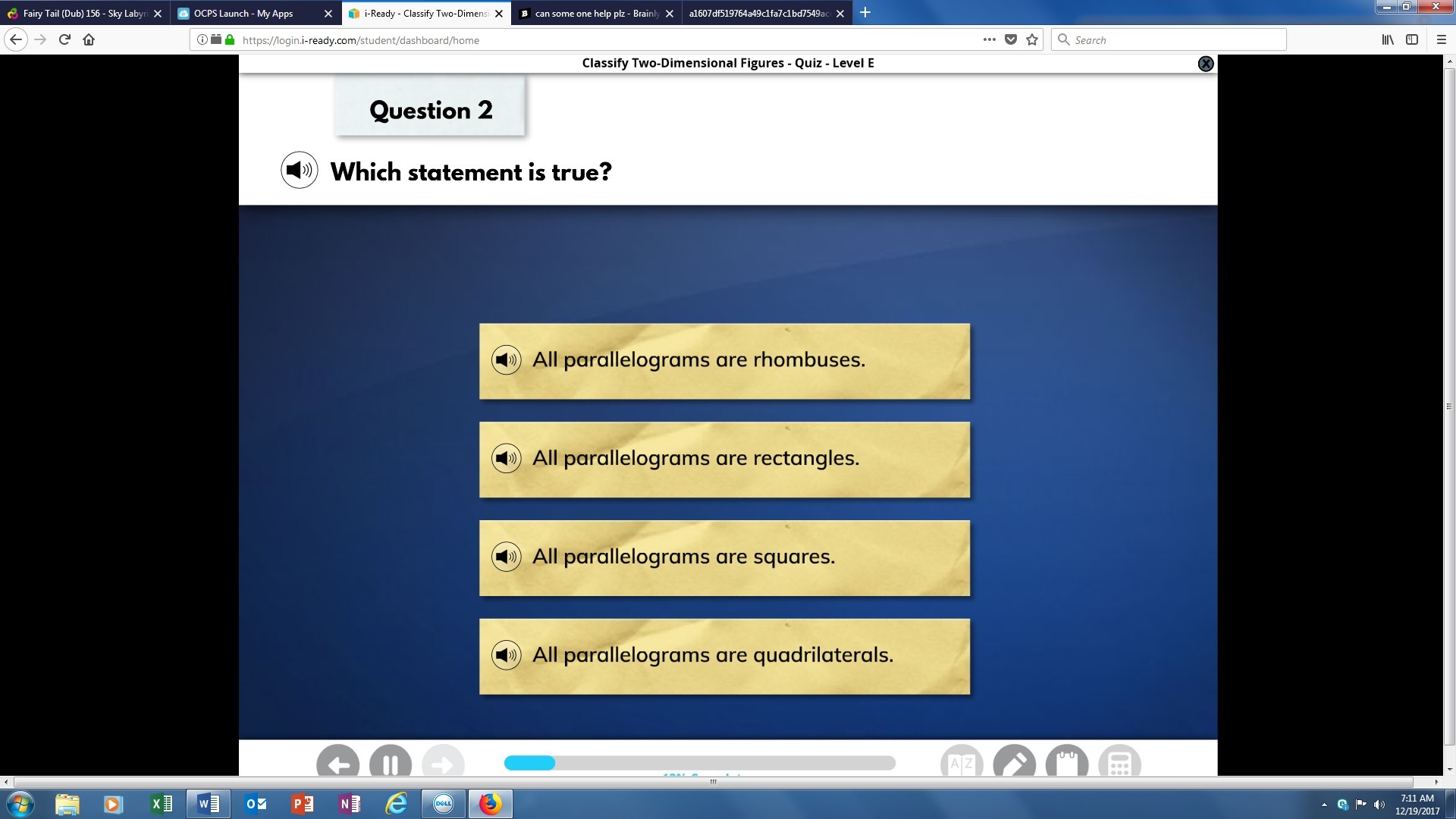Open the pencil drawing tool
1456x819 pixels.
[1014, 763]
